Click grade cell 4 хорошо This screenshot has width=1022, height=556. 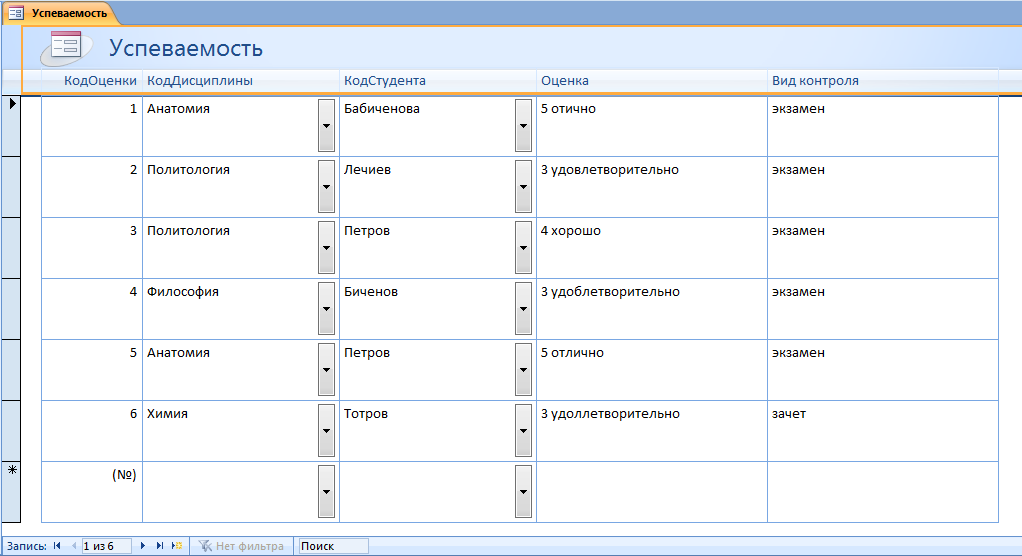coord(652,248)
